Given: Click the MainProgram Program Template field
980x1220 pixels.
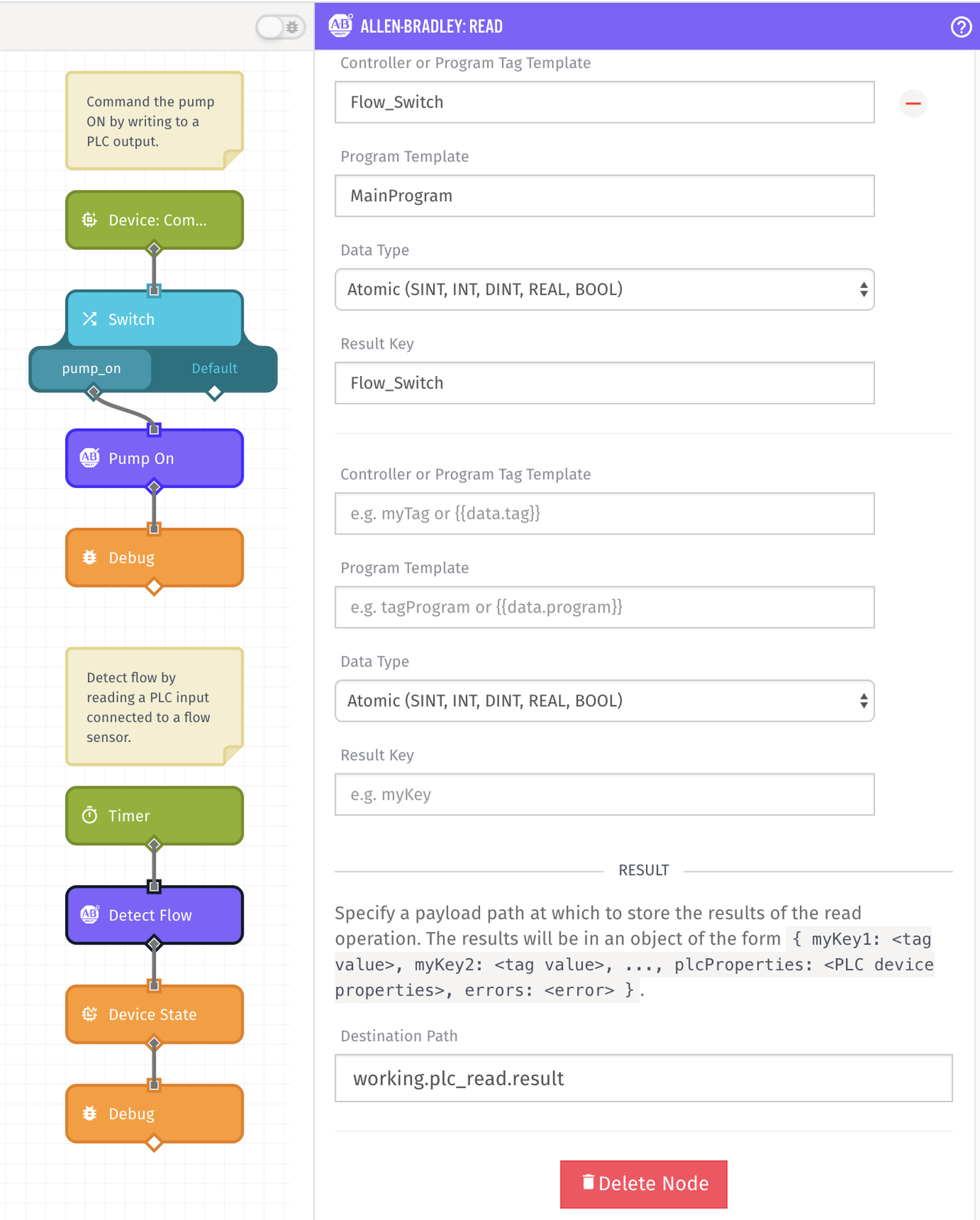Looking at the screenshot, I should pyautogui.click(x=605, y=195).
